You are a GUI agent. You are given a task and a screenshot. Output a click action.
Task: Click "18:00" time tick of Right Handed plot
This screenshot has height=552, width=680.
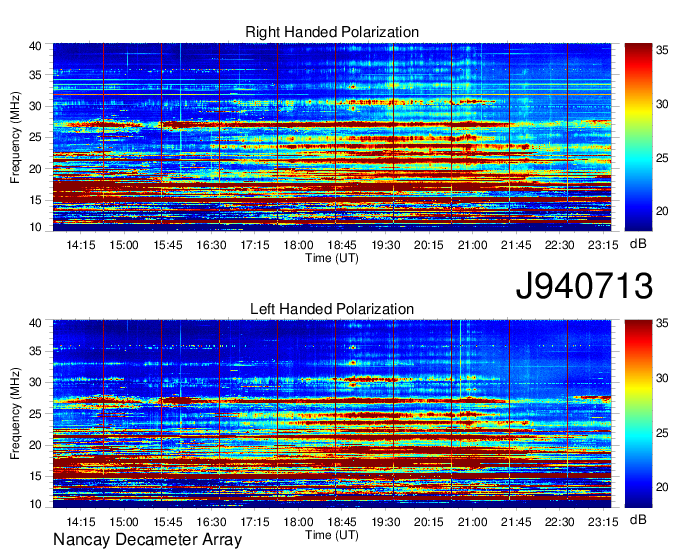(x=298, y=245)
